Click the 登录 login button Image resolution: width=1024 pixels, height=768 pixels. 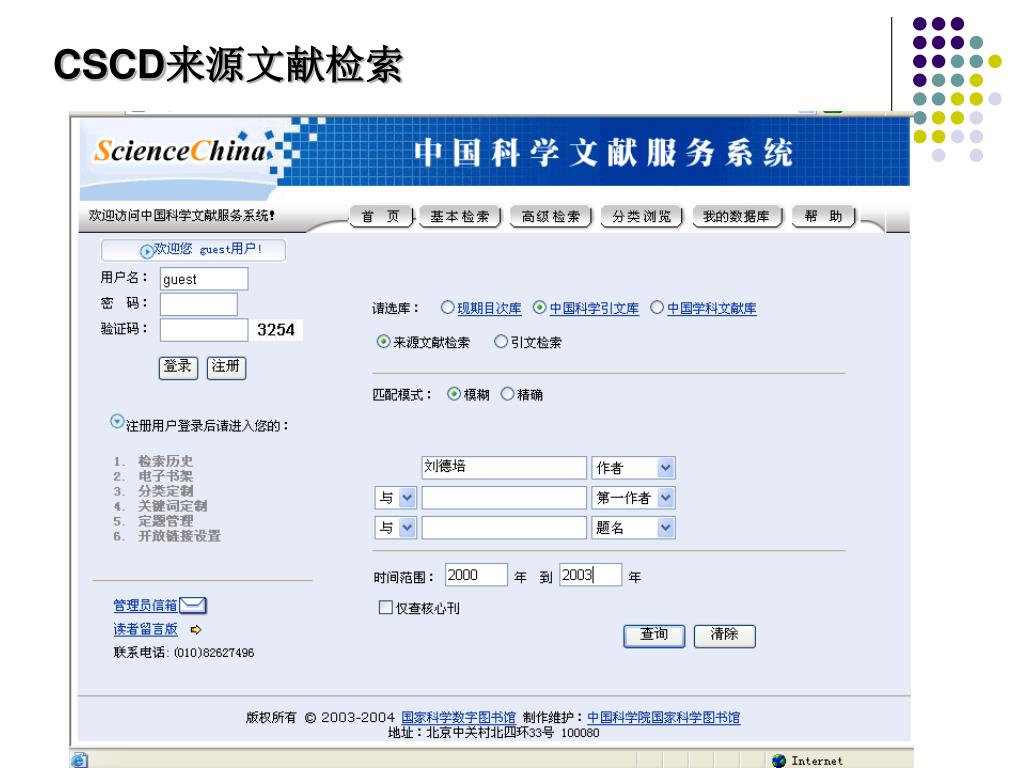[x=179, y=367]
